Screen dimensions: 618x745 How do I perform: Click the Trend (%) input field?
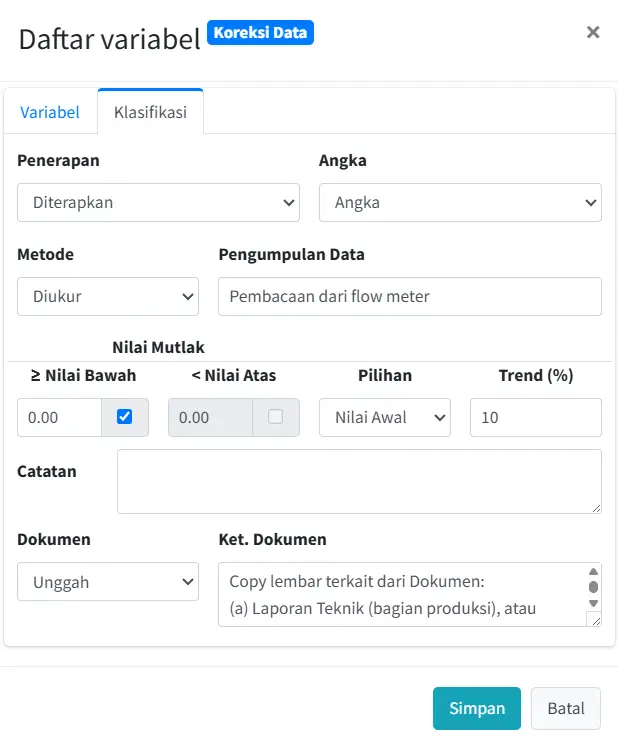535,417
